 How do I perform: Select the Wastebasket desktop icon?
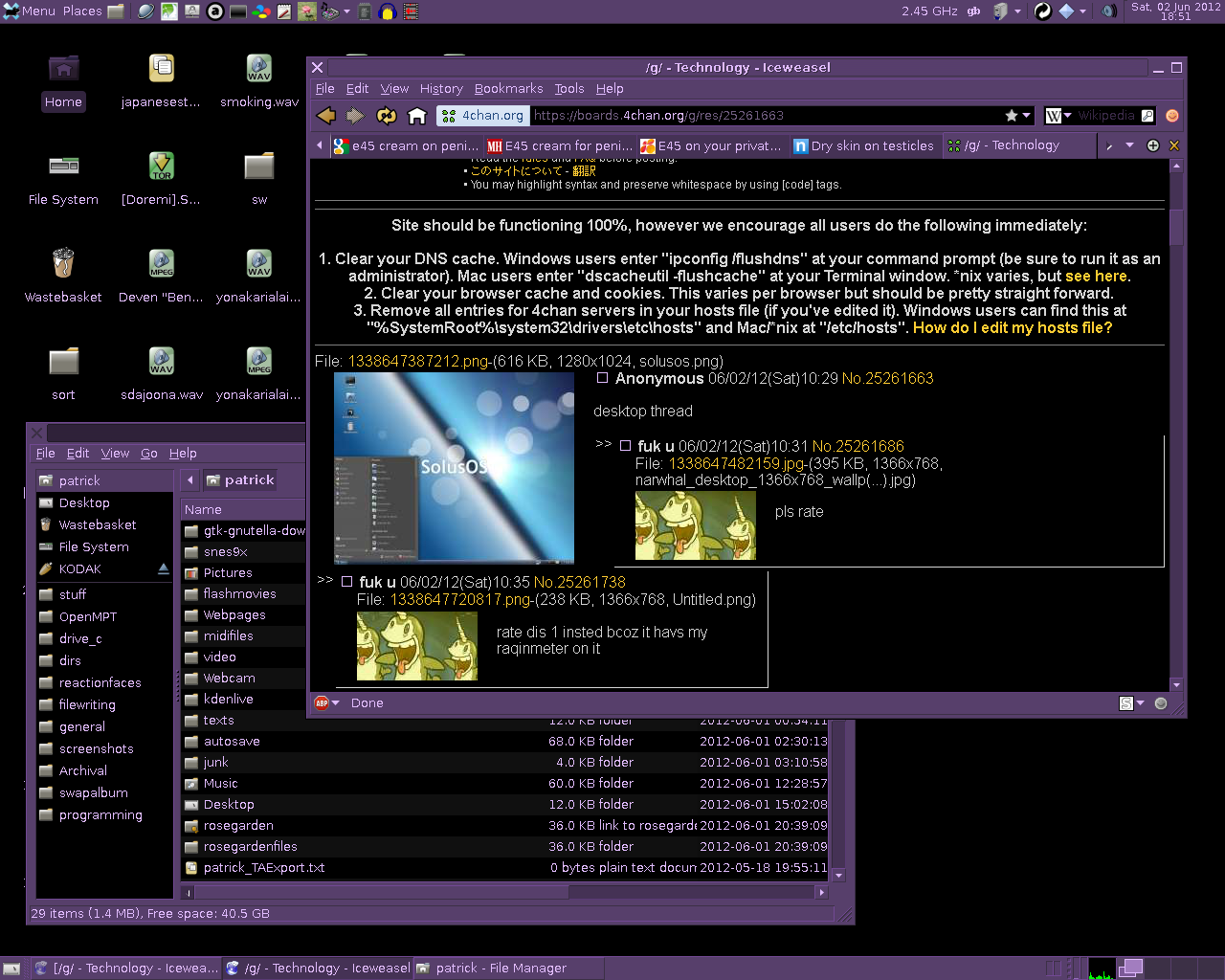(63, 277)
